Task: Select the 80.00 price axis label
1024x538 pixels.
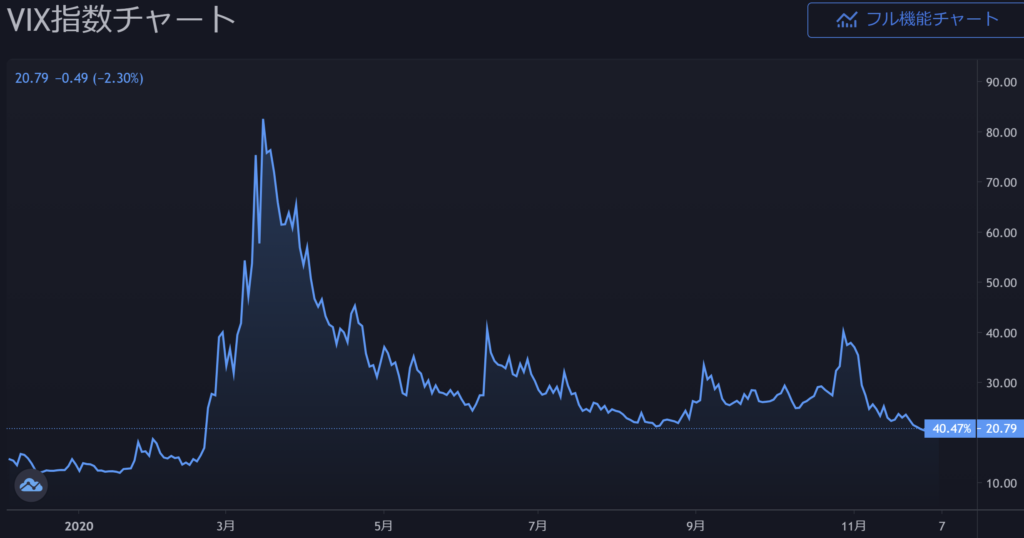Action: (x=1001, y=132)
